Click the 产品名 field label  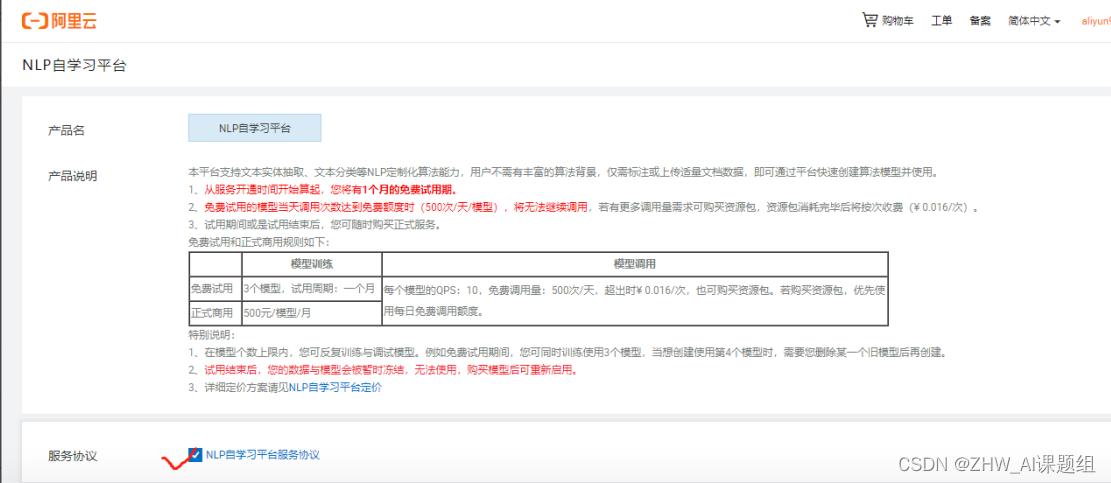tap(66, 130)
